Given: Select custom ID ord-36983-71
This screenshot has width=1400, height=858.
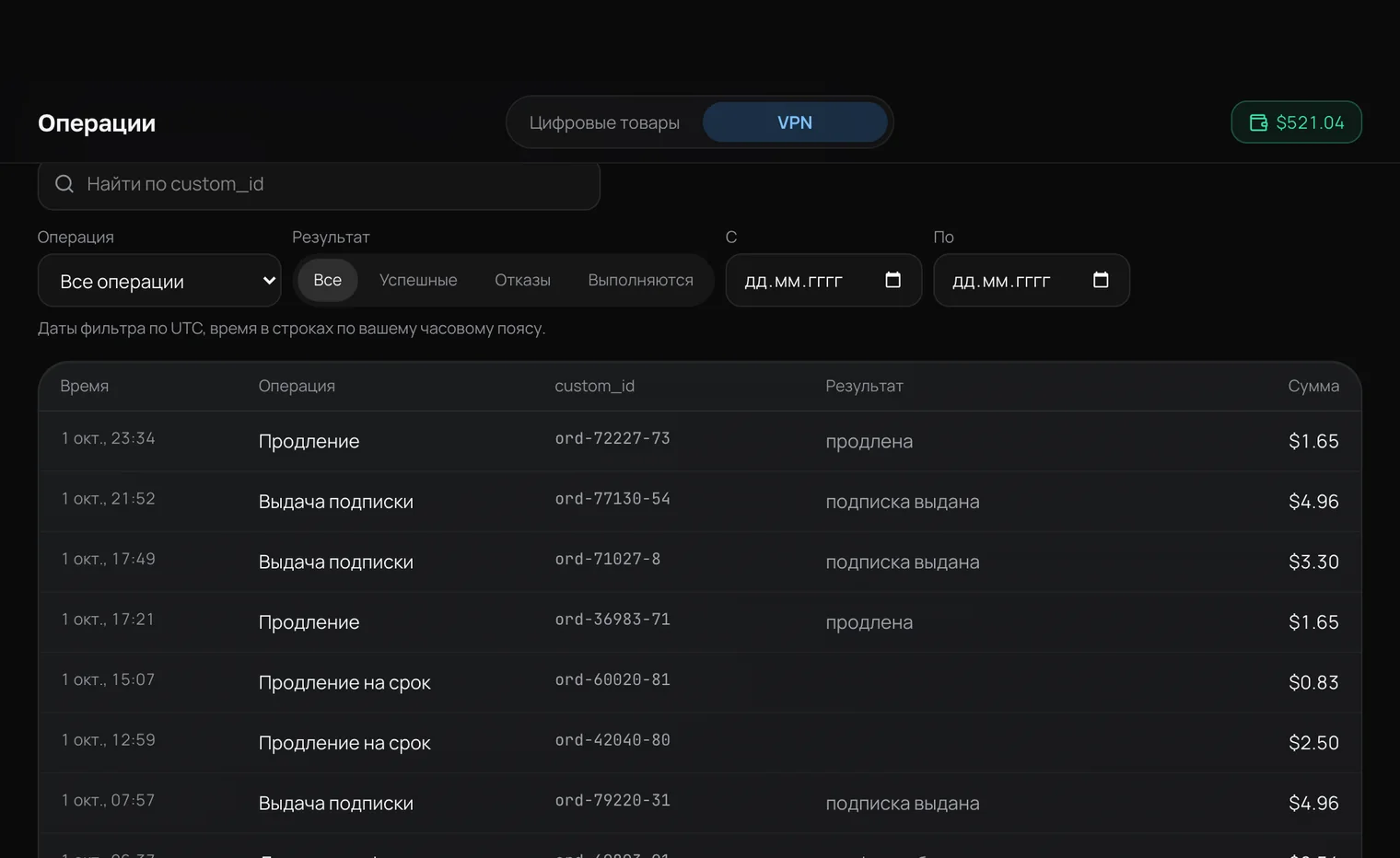Looking at the screenshot, I should click(612, 620).
